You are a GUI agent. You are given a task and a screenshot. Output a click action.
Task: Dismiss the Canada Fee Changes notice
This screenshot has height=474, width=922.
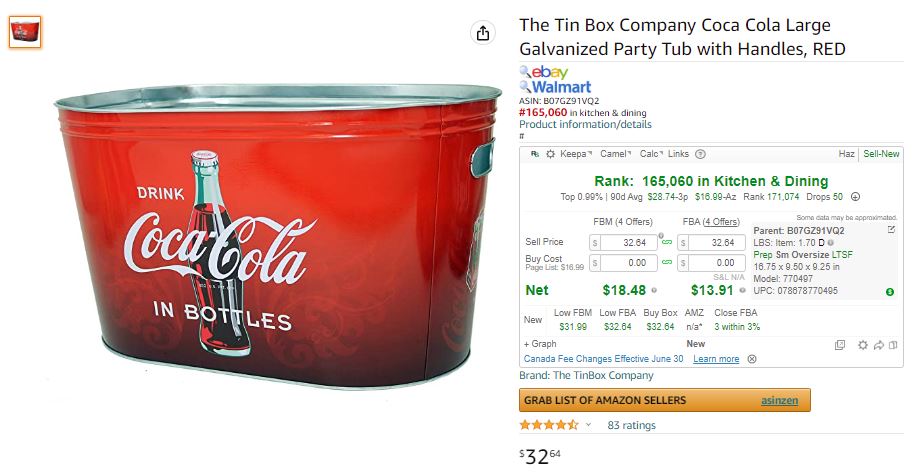coord(751,359)
